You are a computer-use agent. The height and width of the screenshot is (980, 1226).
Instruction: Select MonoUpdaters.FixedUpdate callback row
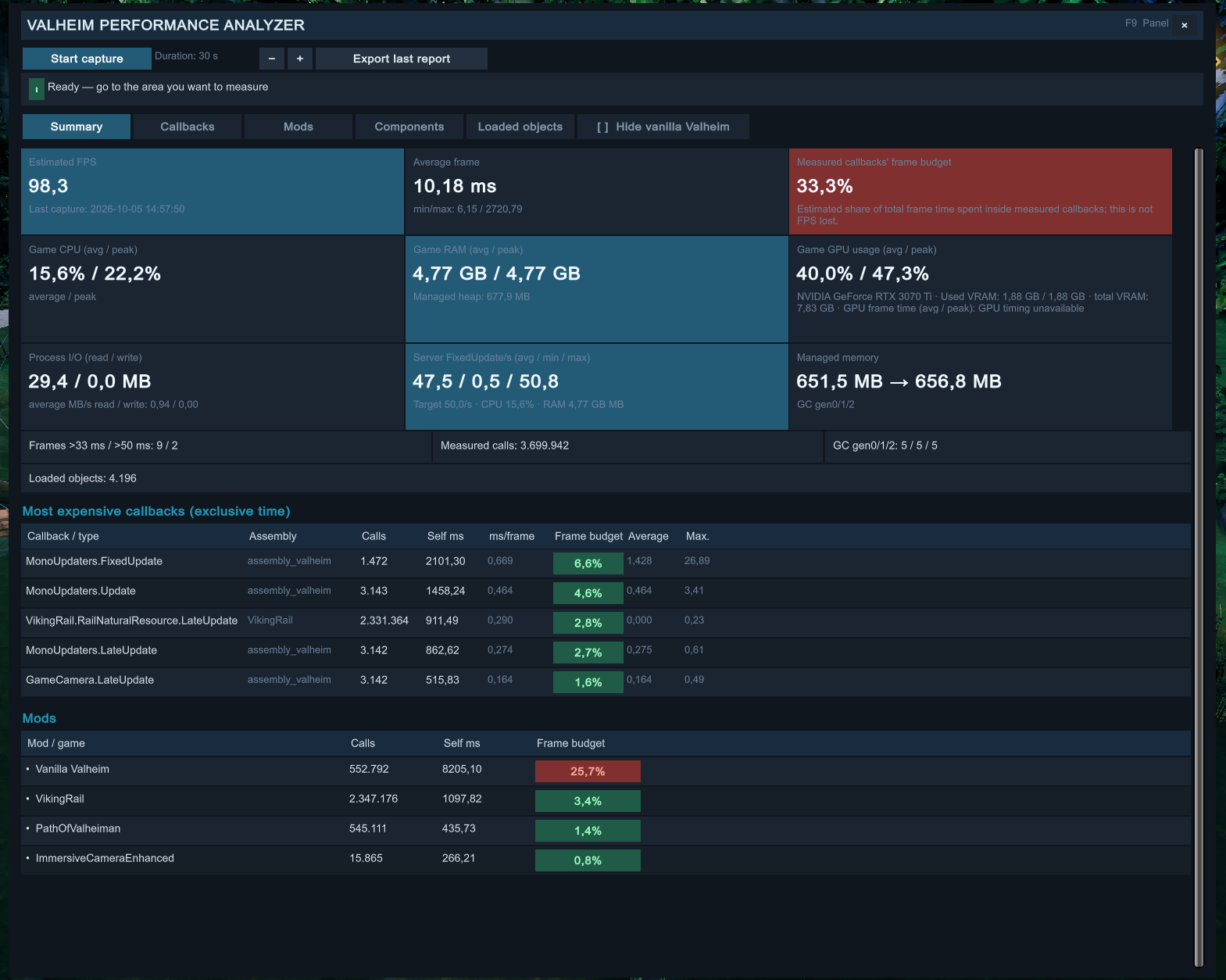[x=606, y=563]
